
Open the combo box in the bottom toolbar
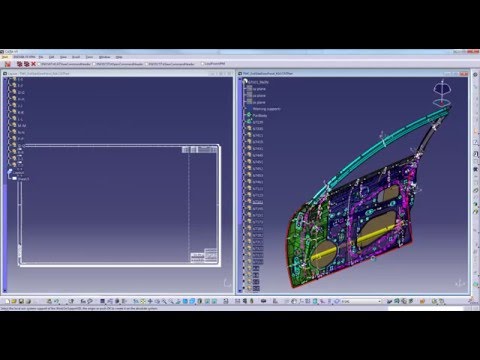pyautogui.click(x=361, y=301)
